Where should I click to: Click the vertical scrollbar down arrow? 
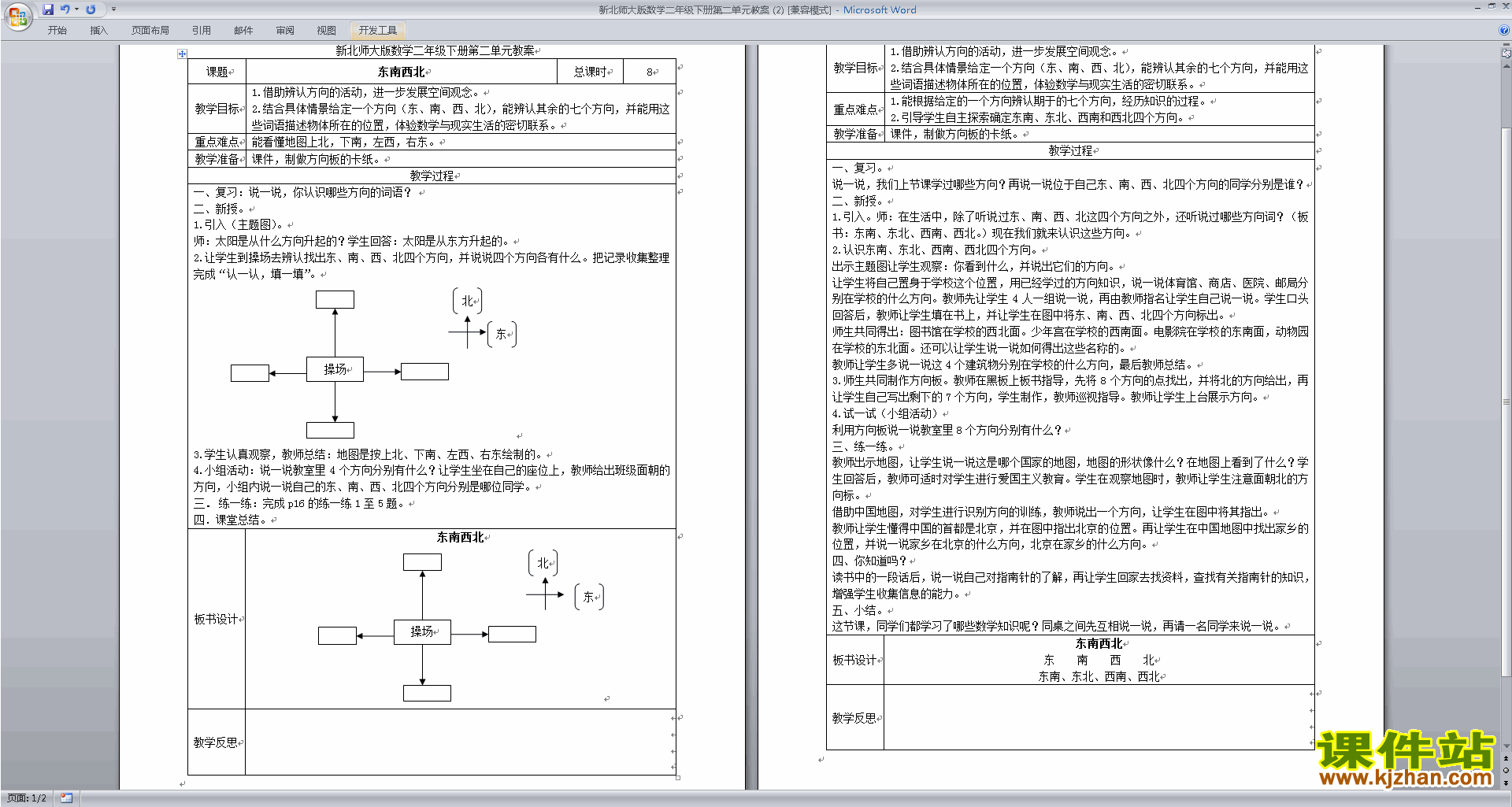tap(1506, 746)
